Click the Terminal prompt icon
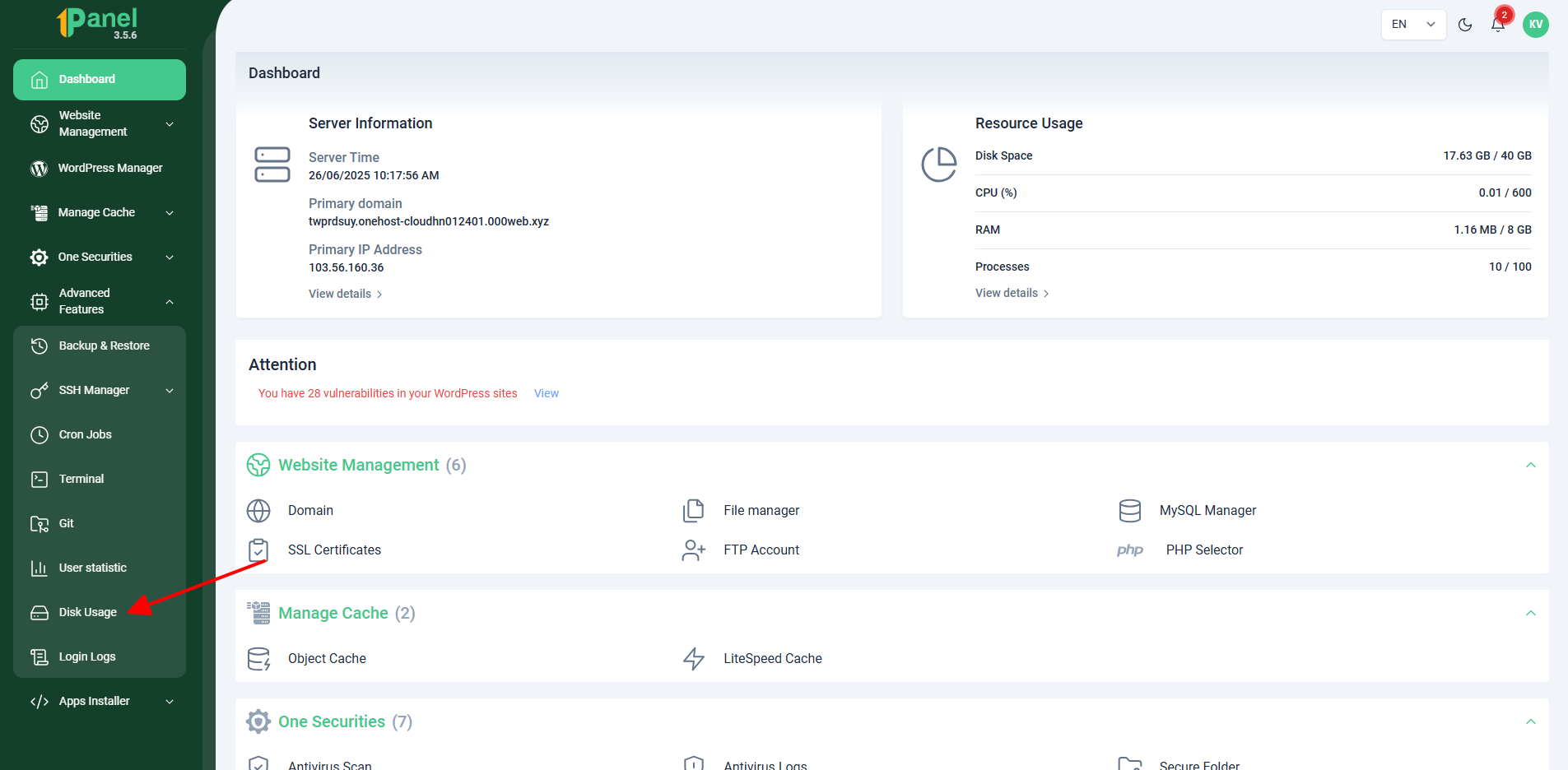Image resolution: width=1568 pixels, height=770 pixels. point(40,480)
